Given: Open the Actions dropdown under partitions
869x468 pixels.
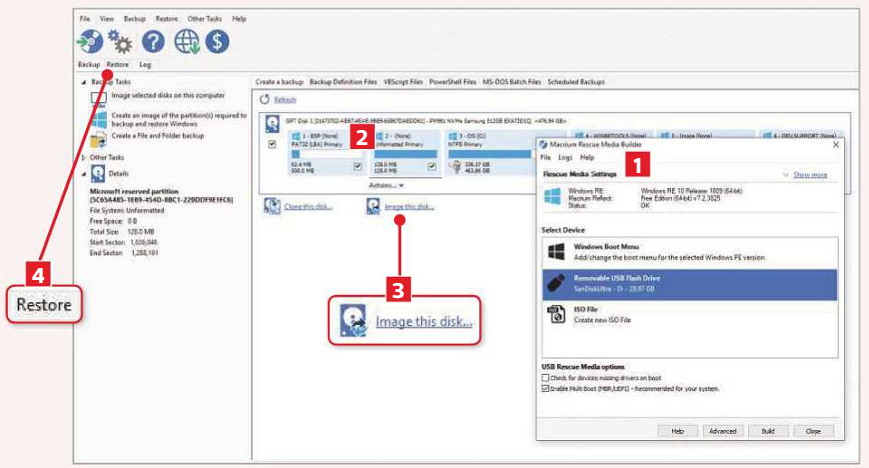Looking at the screenshot, I should pyautogui.click(x=386, y=185).
